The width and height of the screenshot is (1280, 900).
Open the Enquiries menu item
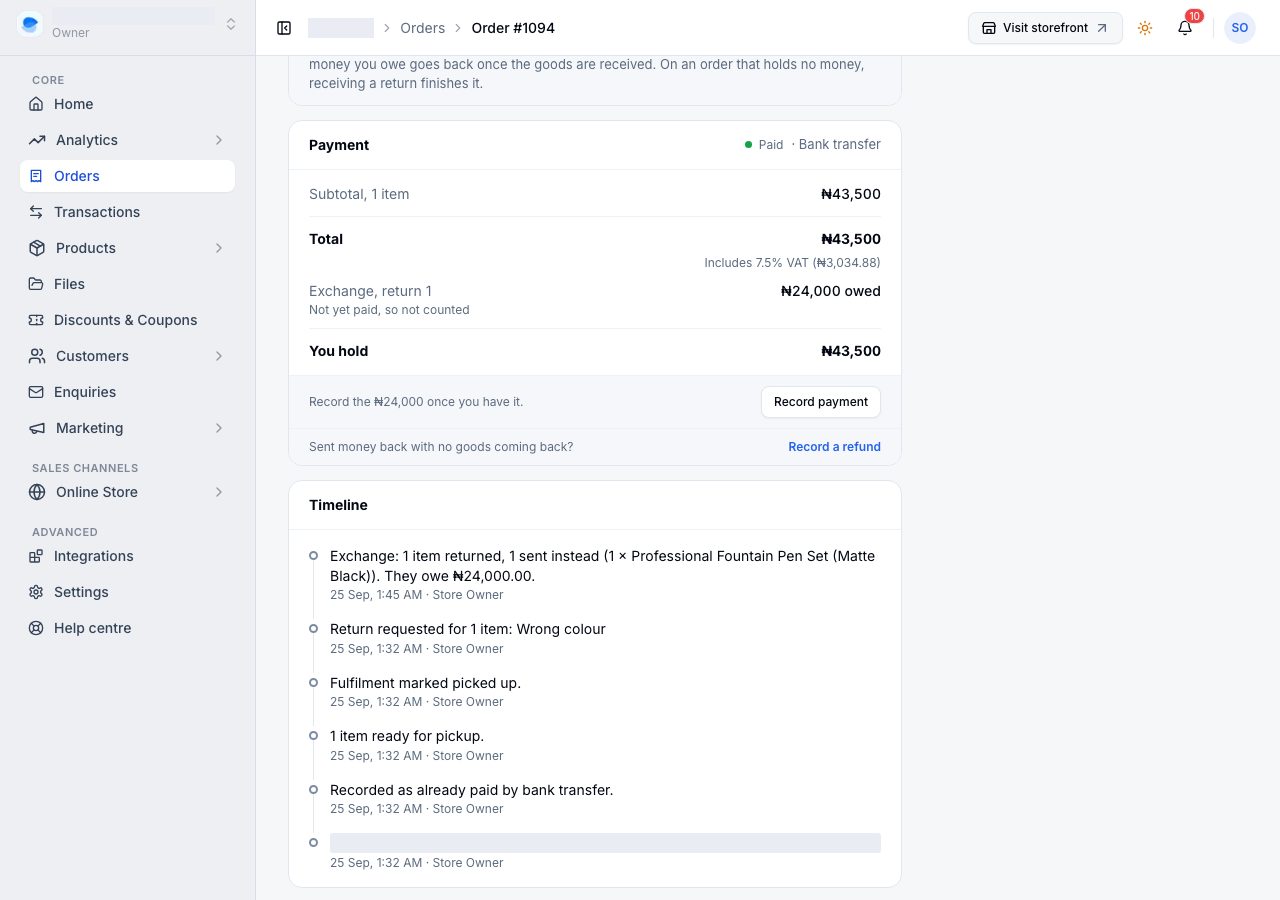click(x=127, y=392)
